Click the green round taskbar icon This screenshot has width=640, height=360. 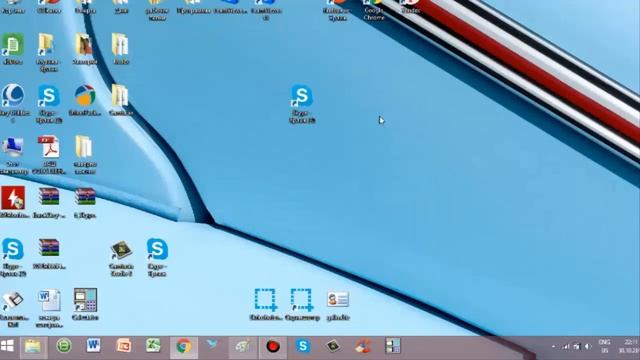point(64,346)
